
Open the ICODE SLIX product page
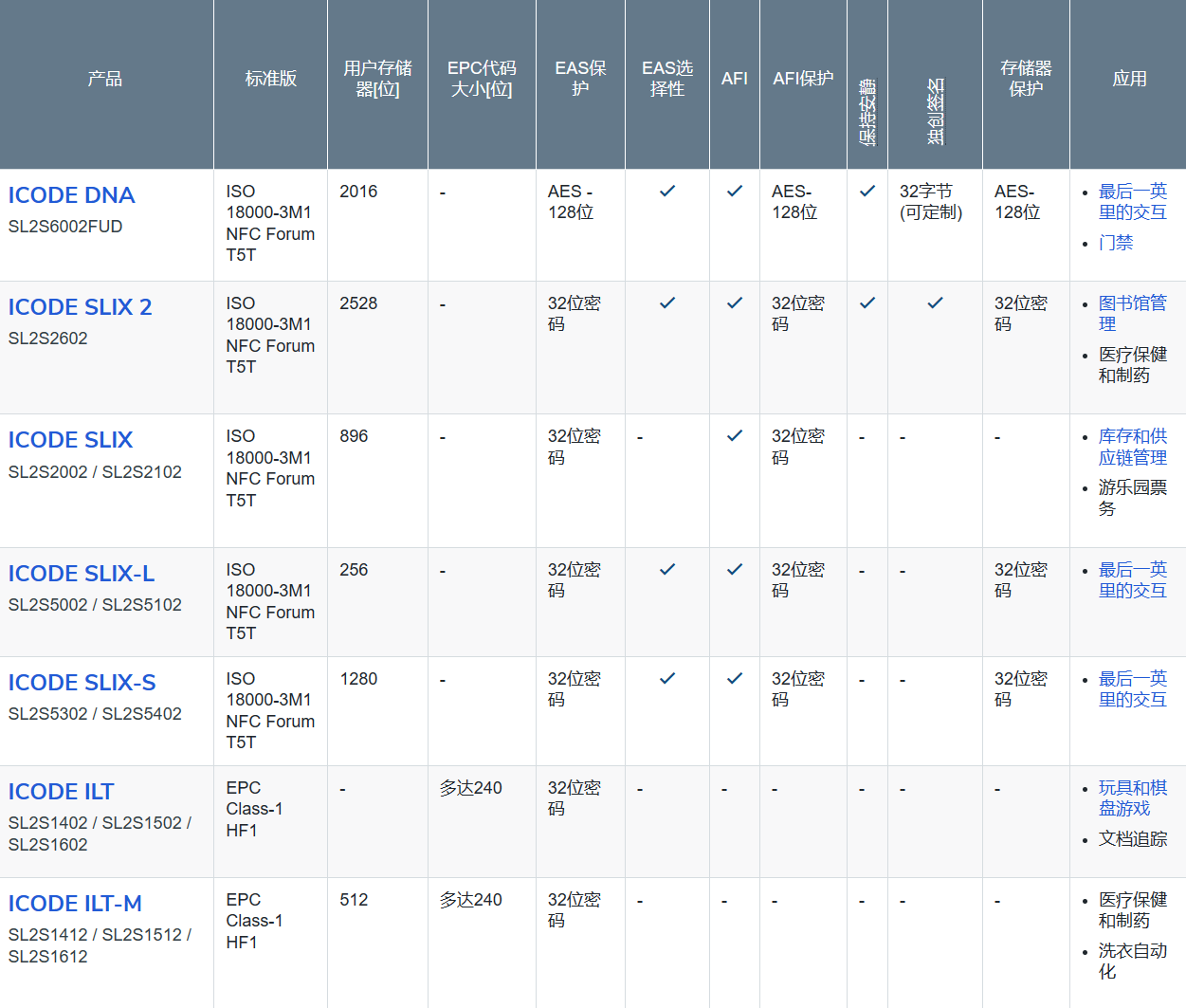70,440
